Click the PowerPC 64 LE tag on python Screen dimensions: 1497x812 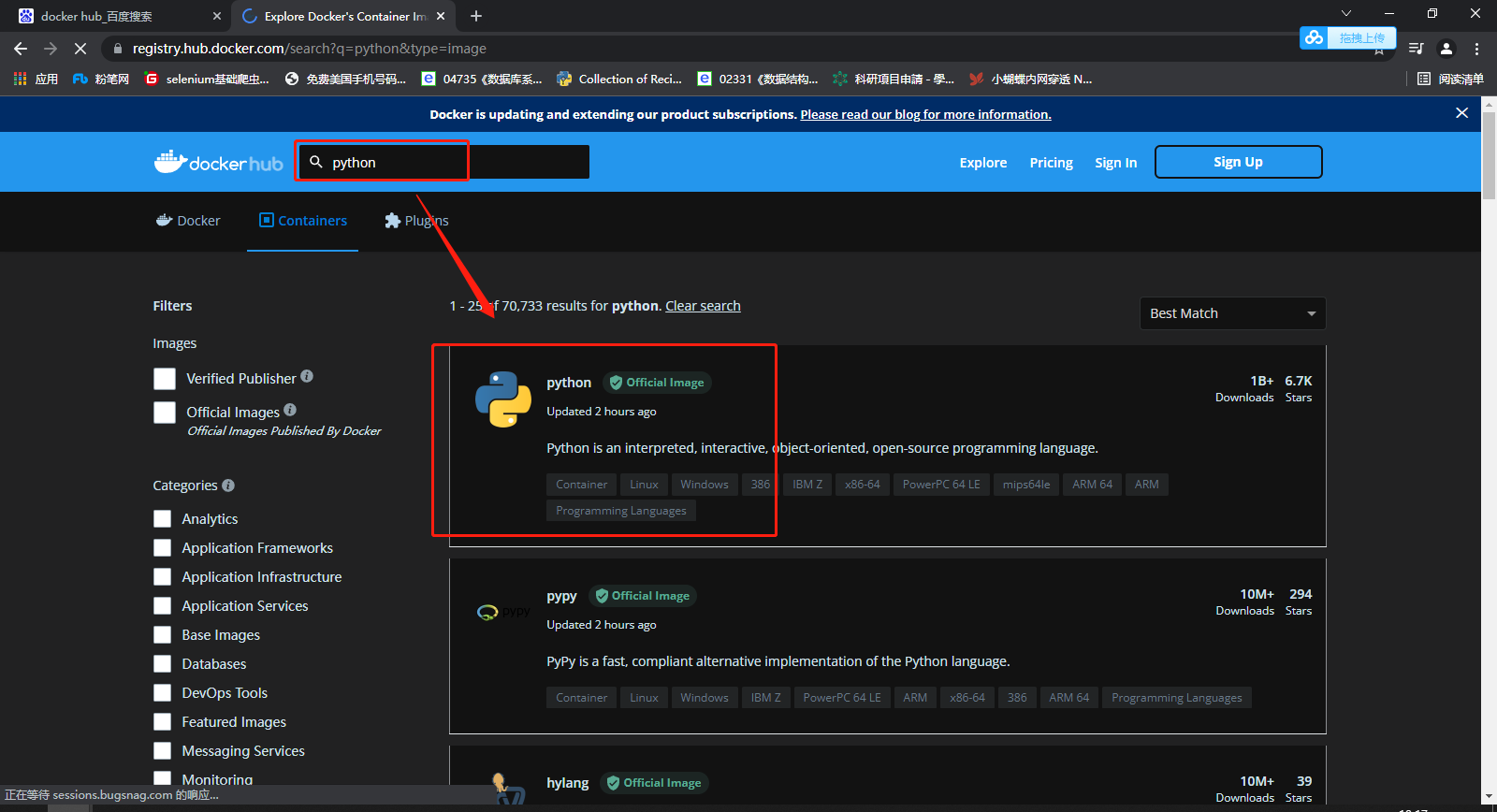pos(941,485)
